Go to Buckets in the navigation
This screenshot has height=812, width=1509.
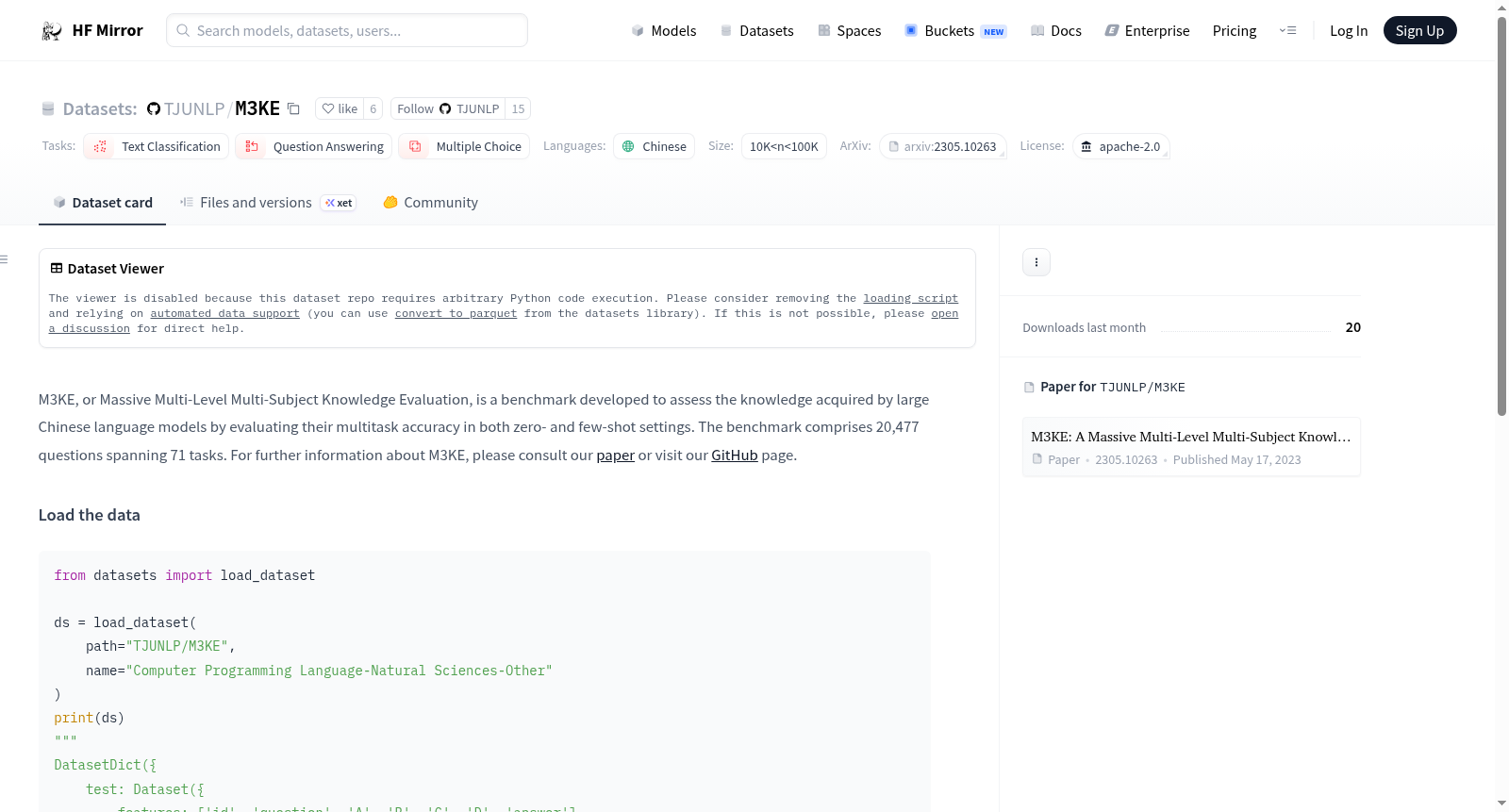949,31
